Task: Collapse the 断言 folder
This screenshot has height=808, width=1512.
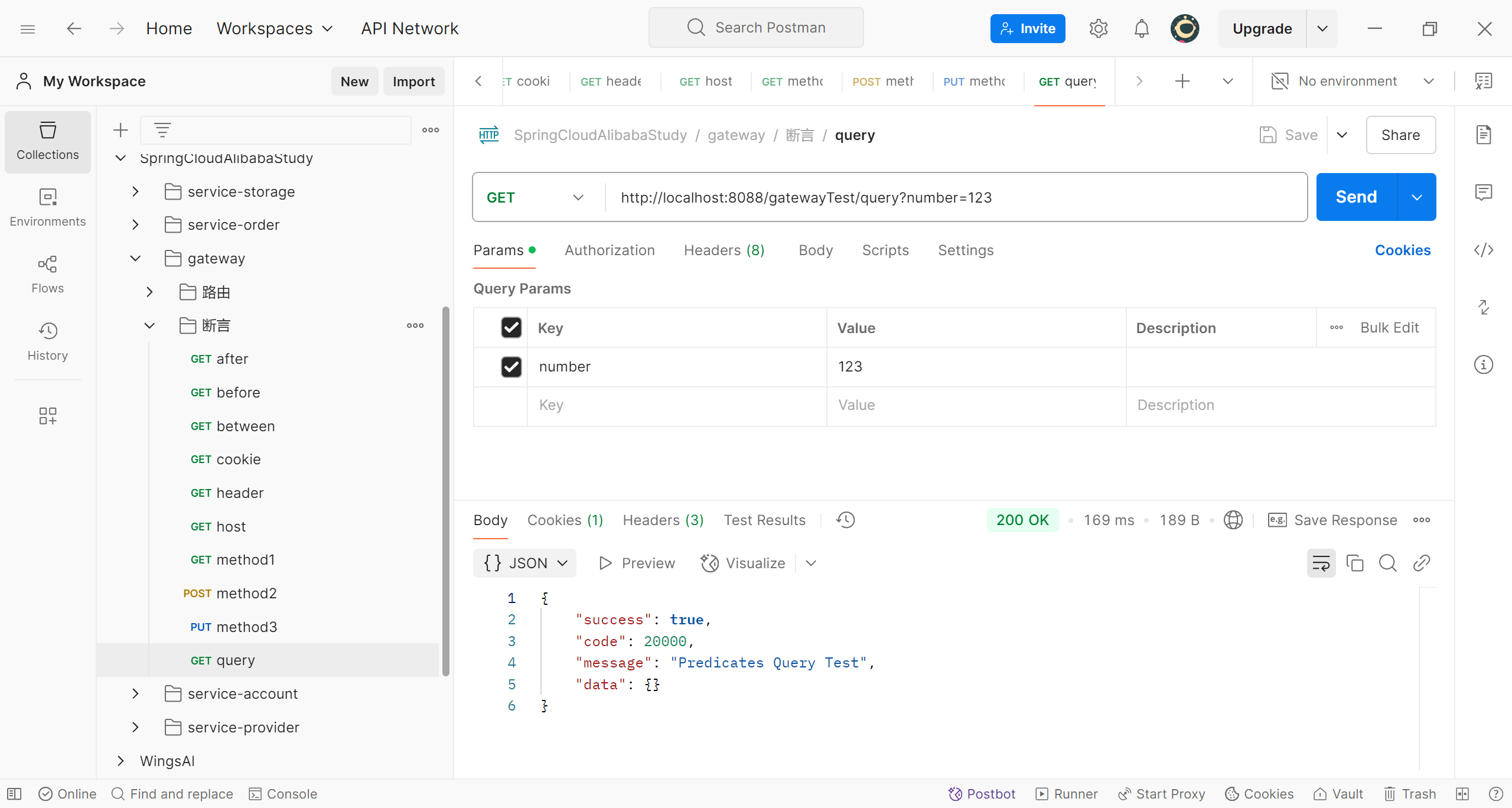Action: pyautogui.click(x=149, y=325)
